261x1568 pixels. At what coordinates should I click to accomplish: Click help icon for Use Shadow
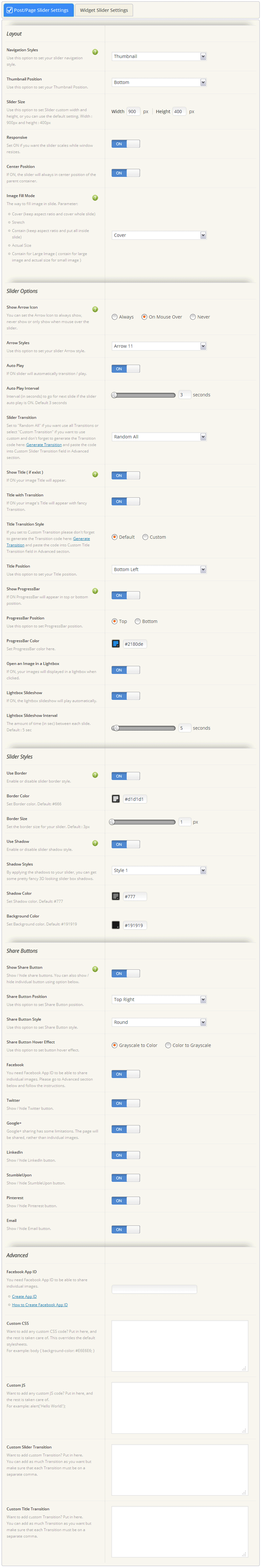[95, 843]
